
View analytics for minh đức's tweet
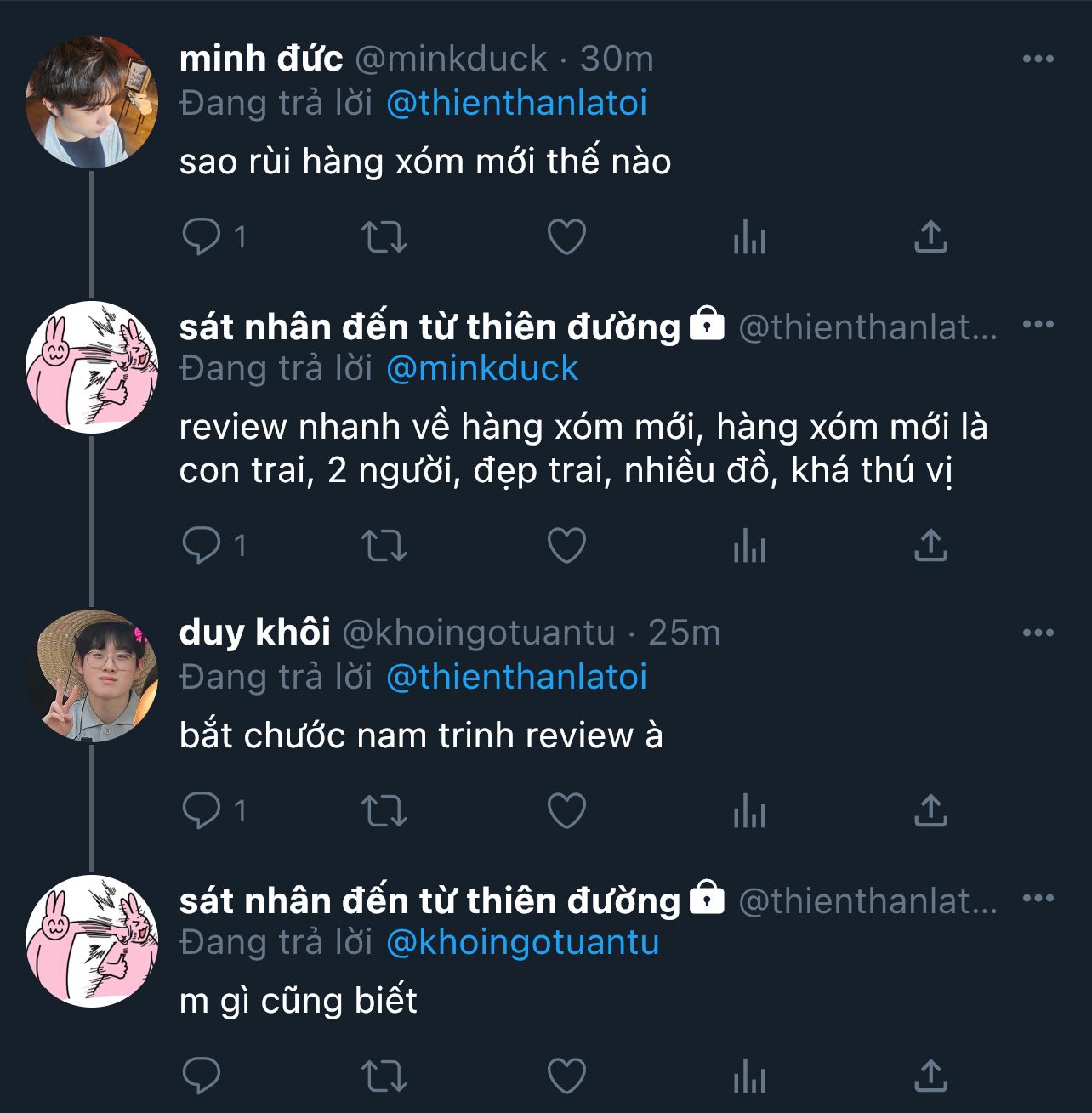749,237
